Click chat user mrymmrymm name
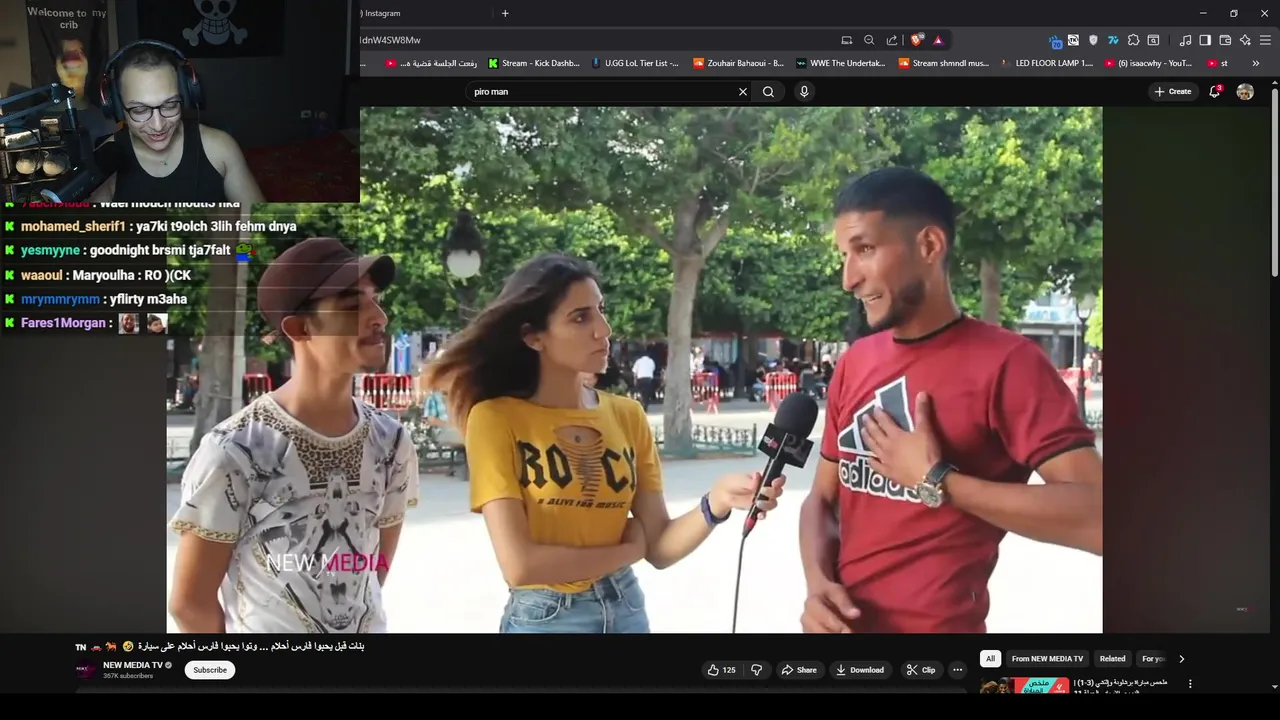The height and width of the screenshot is (720, 1280). pos(60,299)
